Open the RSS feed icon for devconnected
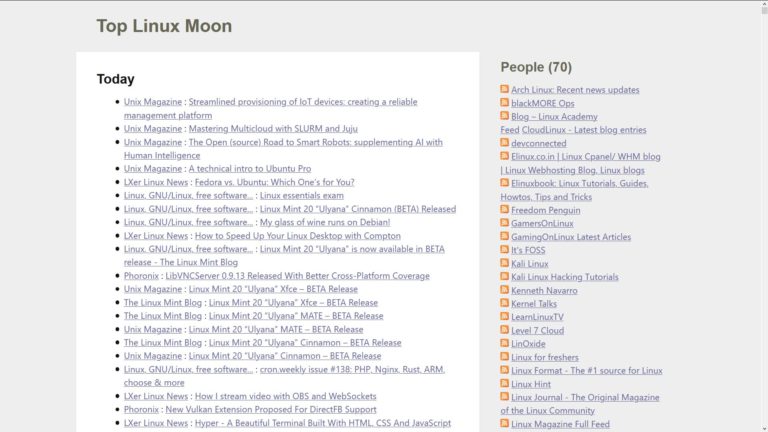Viewport: 768px width, 432px height. [505, 143]
